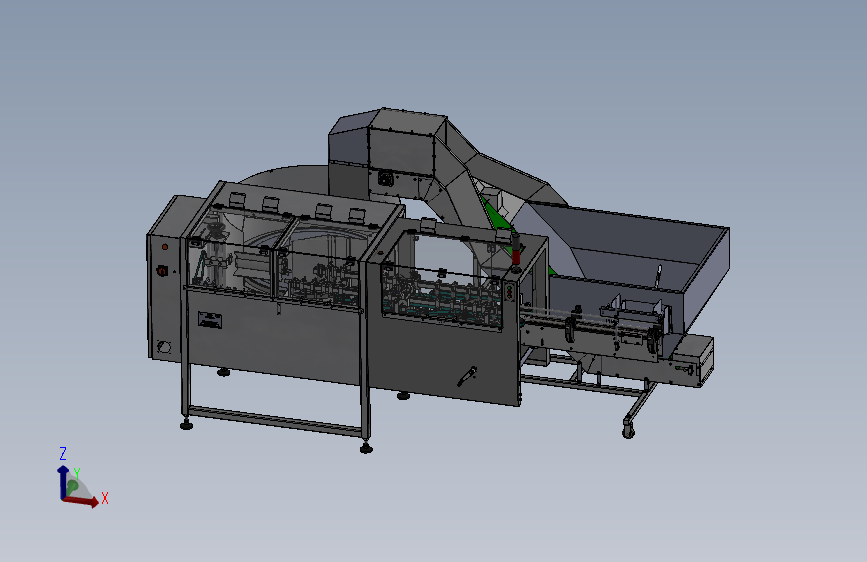Select the outfeed conveyor end box

point(692,362)
